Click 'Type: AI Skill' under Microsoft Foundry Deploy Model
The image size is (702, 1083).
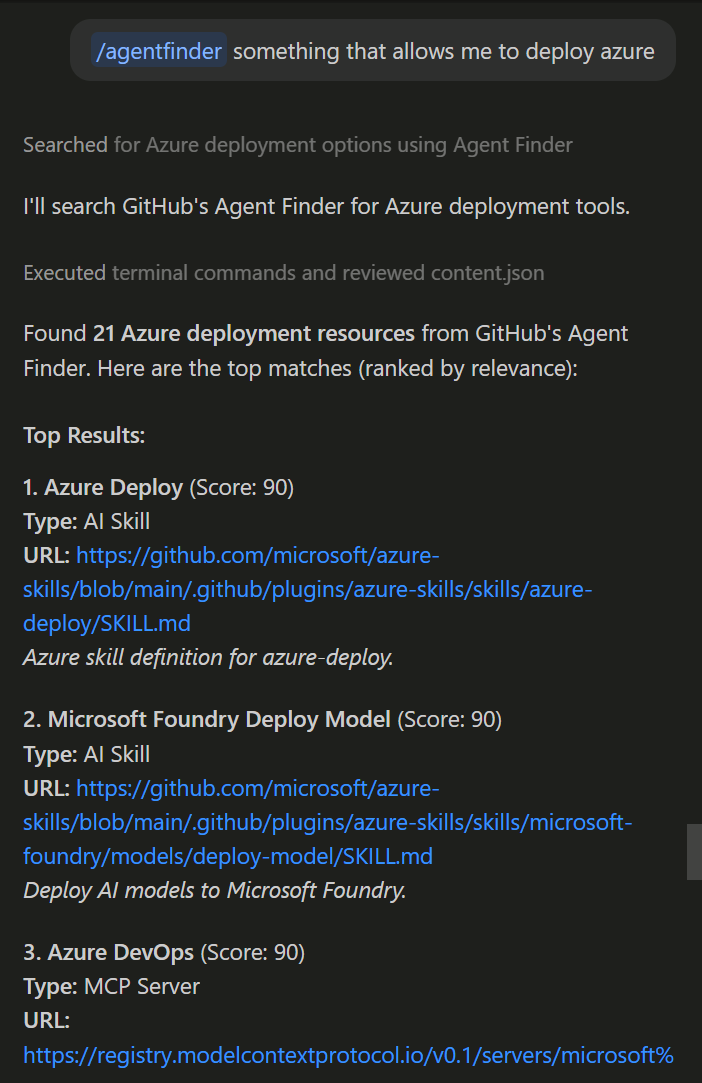point(86,754)
